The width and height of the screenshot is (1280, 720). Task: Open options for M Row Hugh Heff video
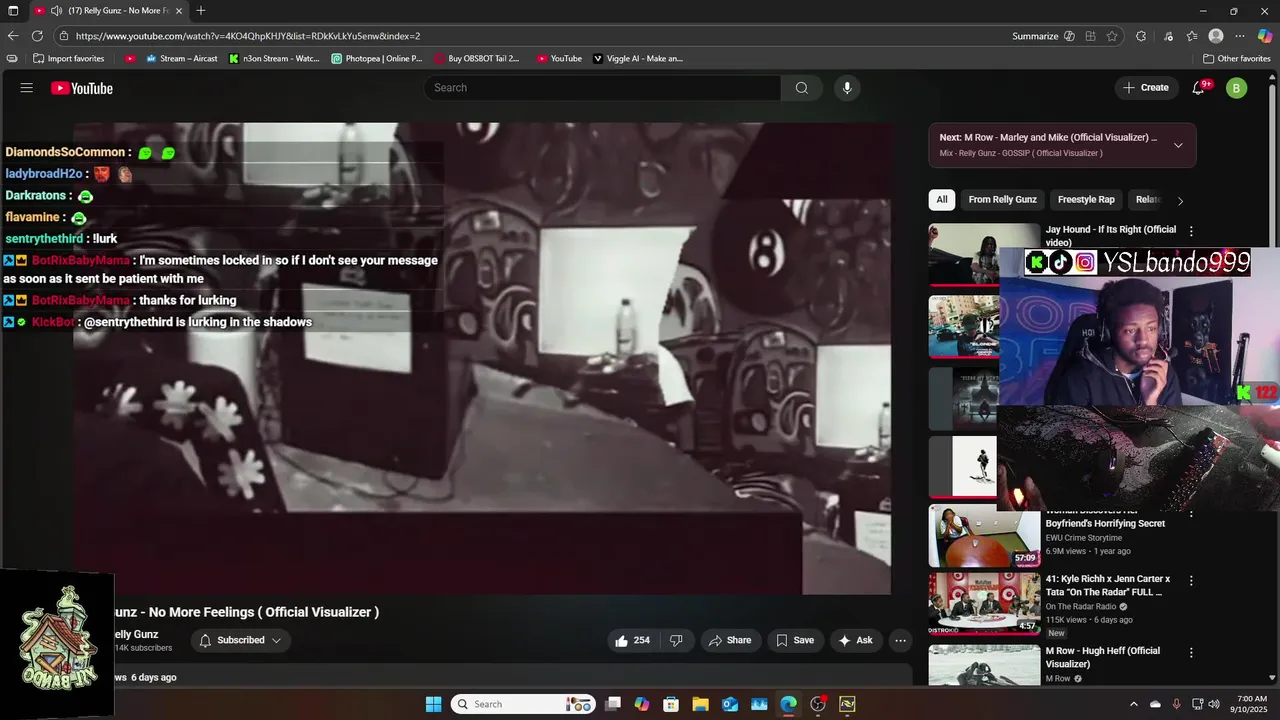(x=1190, y=652)
